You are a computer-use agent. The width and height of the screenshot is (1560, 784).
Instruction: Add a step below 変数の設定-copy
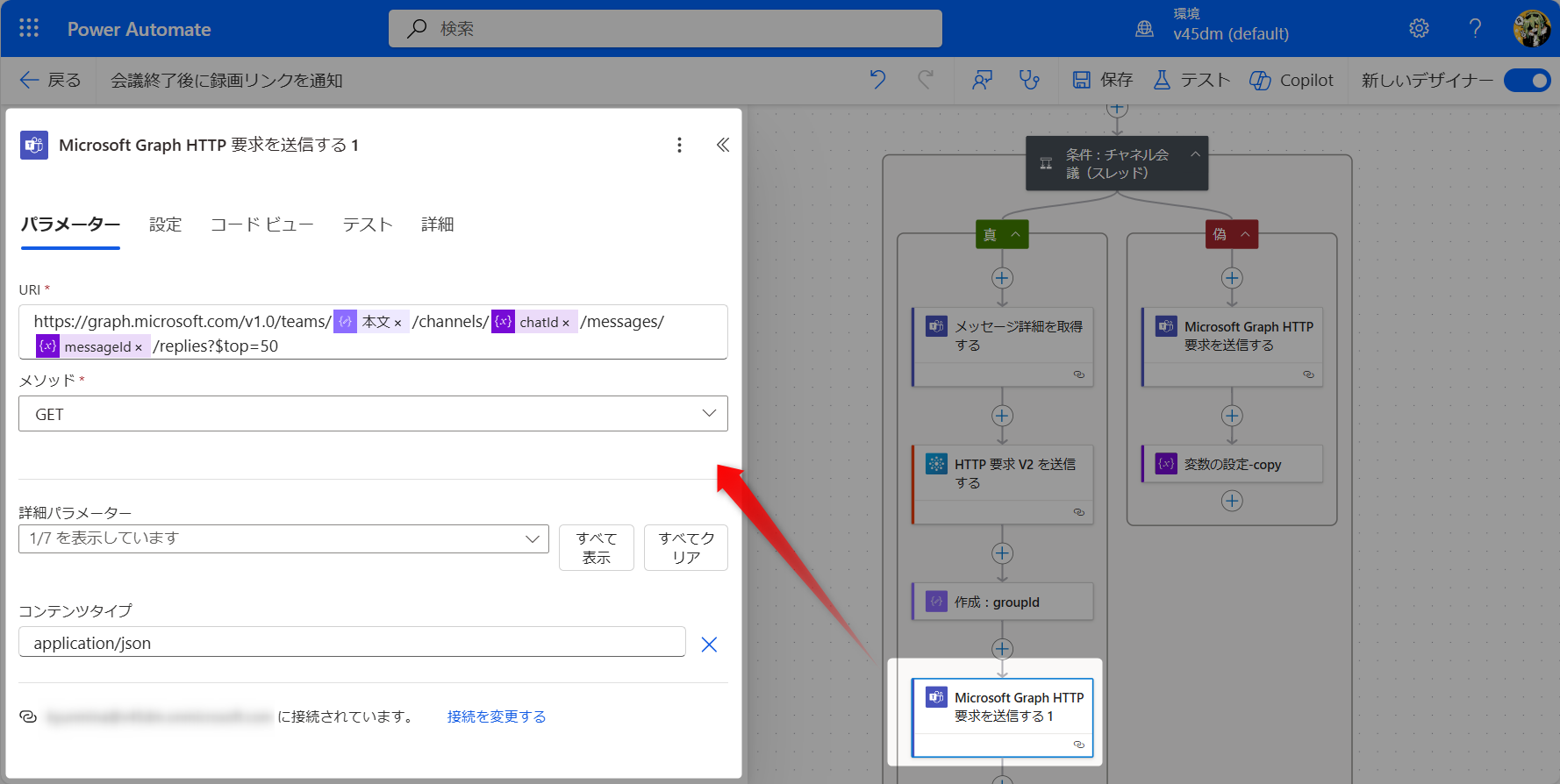1232,501
